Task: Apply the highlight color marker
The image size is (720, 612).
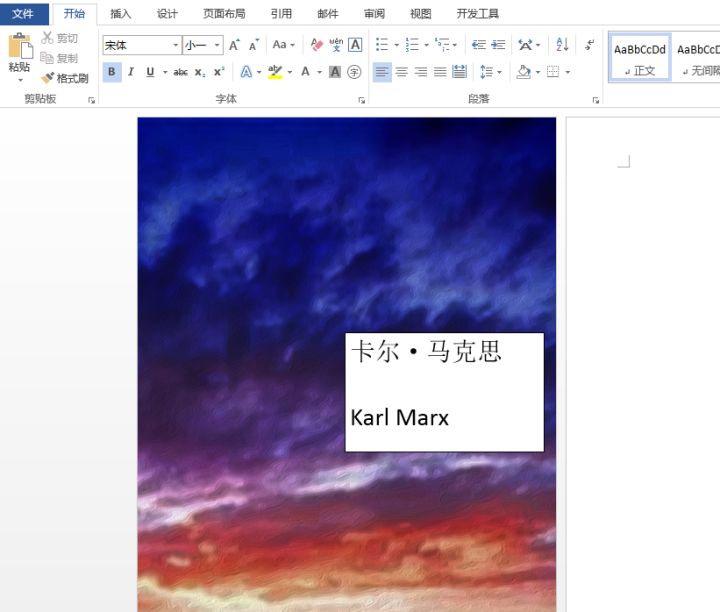Action: coord(275,72)
